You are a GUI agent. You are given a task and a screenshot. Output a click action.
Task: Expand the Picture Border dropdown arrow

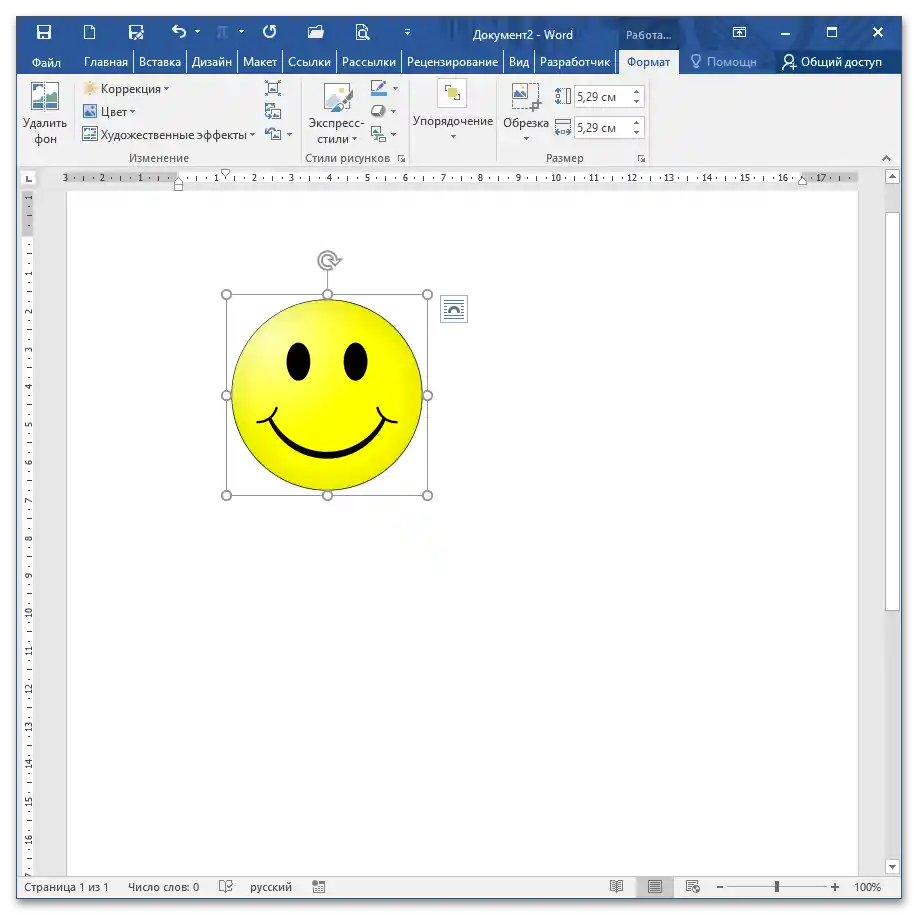[x=395, y=88]
